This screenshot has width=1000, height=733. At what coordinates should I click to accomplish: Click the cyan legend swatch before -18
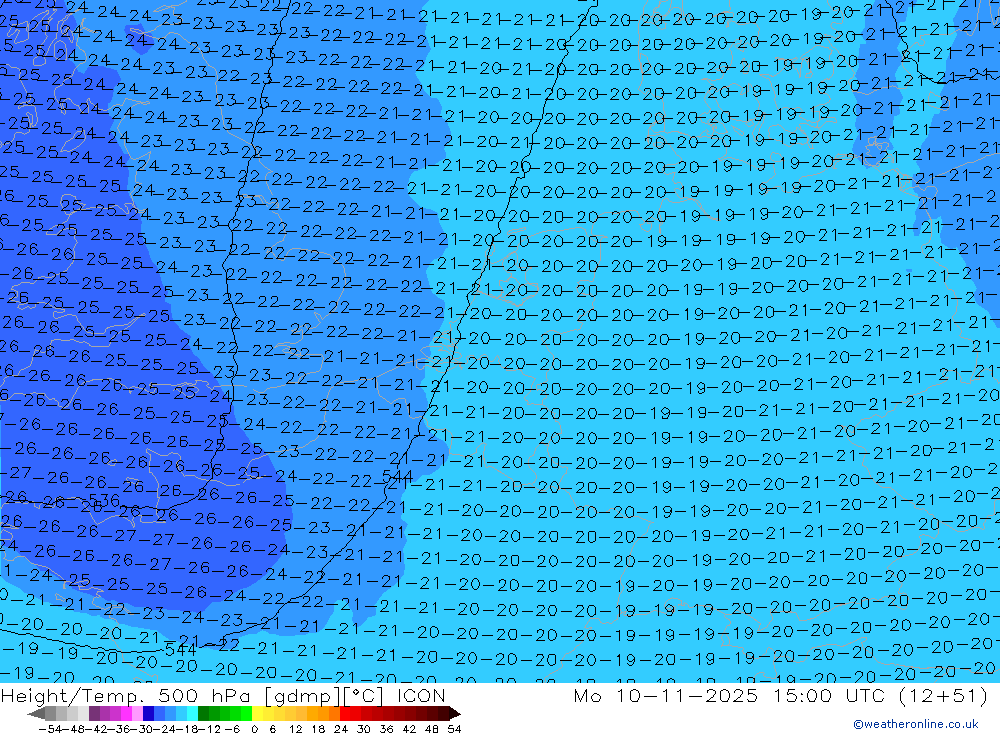pyautogui.click(x=192, y=714)
